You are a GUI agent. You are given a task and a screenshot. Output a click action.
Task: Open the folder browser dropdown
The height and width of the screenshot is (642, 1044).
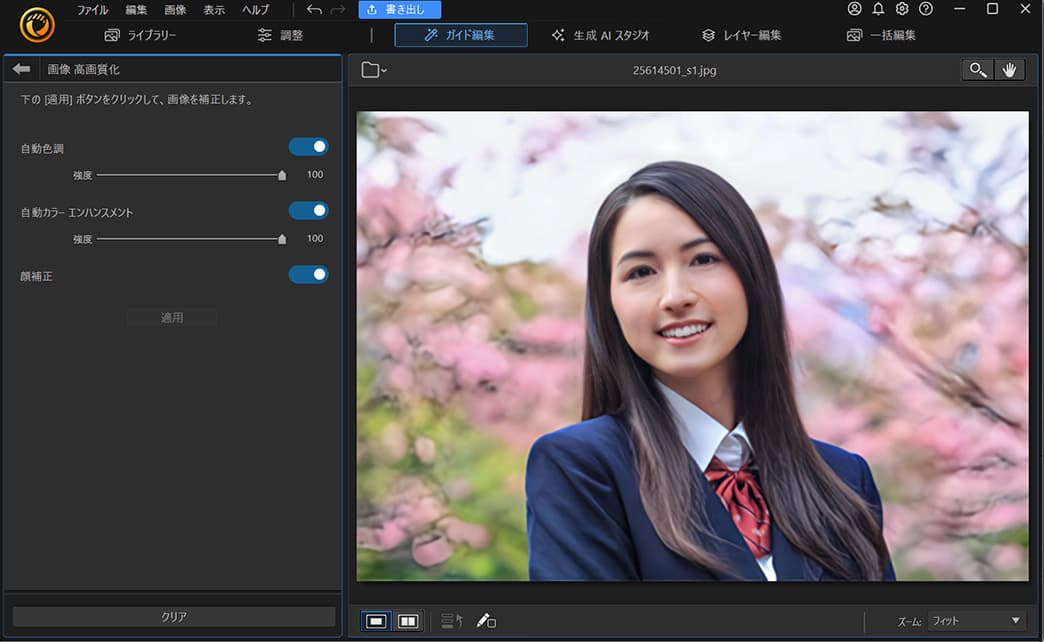(372, 69)
